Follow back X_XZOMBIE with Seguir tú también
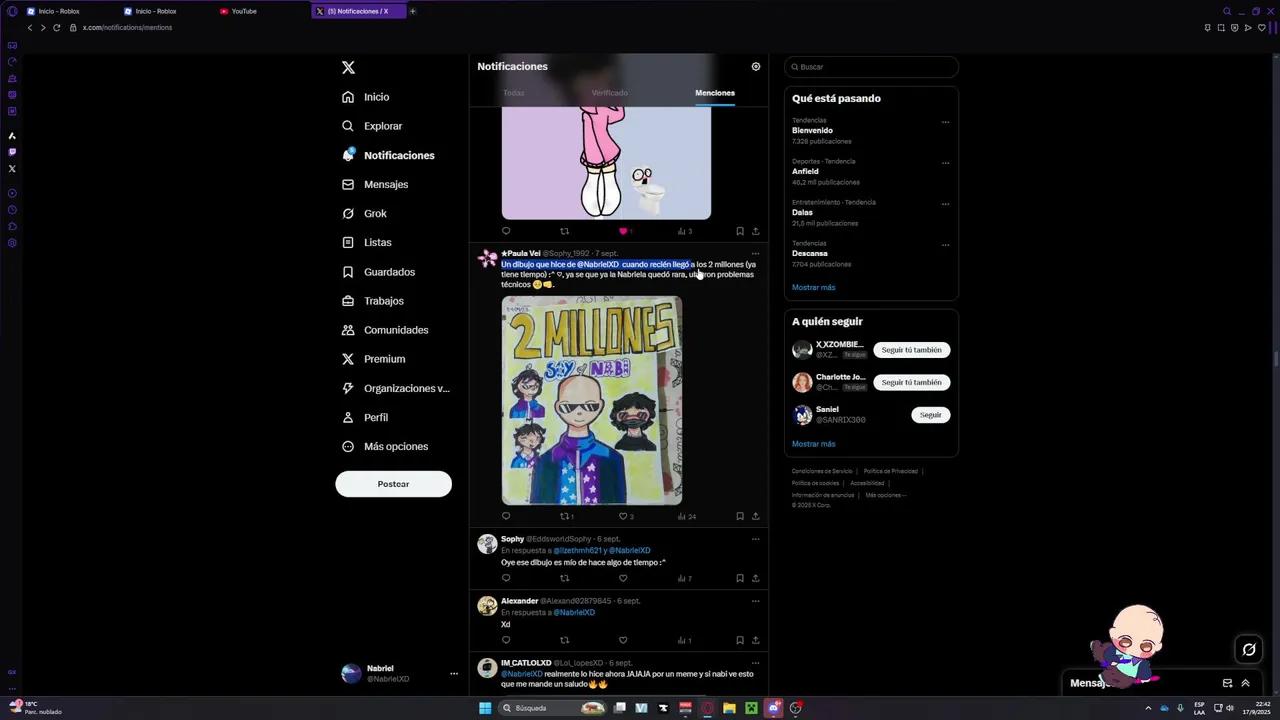Screen dimensions: 1280x720 pos(911,350)
